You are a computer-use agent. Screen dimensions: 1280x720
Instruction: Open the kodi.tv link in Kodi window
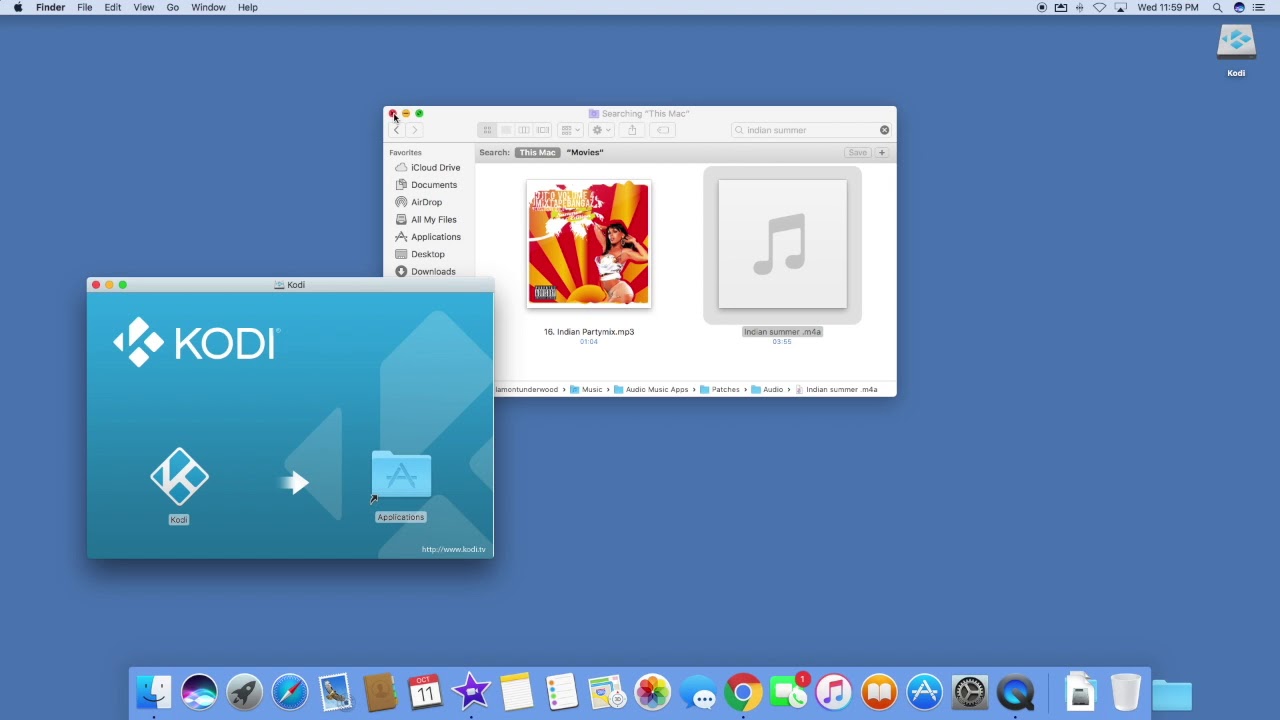click(x=453, y=549)
